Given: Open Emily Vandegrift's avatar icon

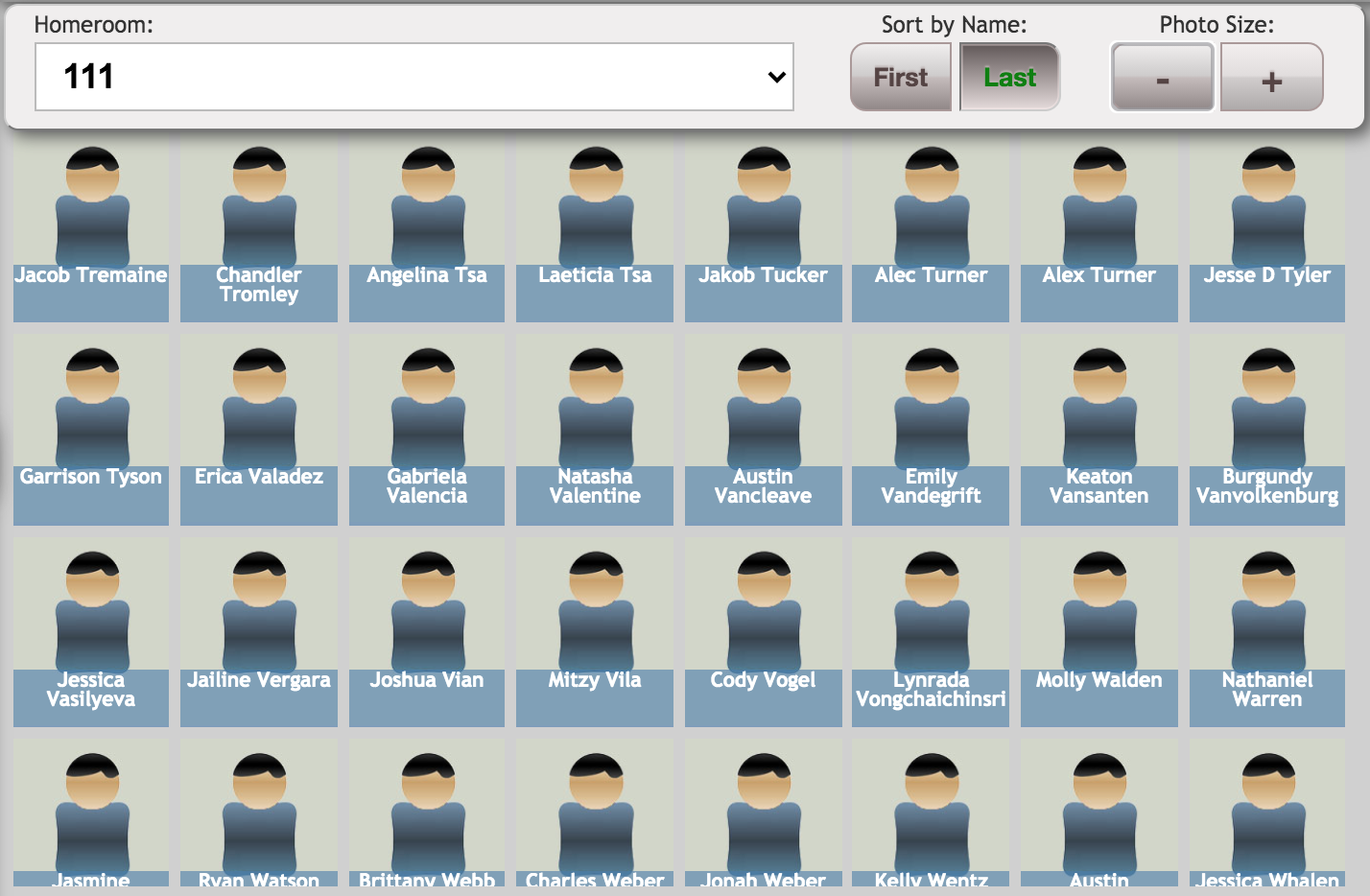Looking at the screenshot, I should coord(932,408).
